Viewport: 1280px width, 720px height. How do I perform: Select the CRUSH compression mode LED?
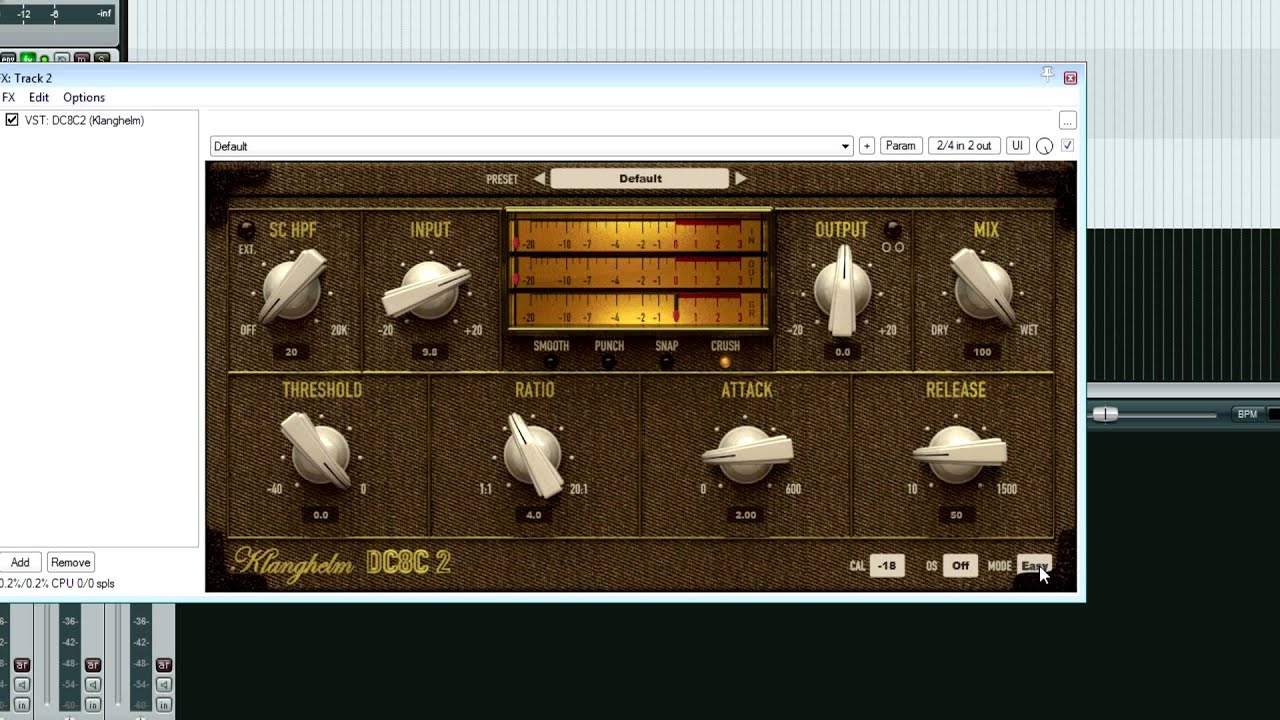point(725,362)
